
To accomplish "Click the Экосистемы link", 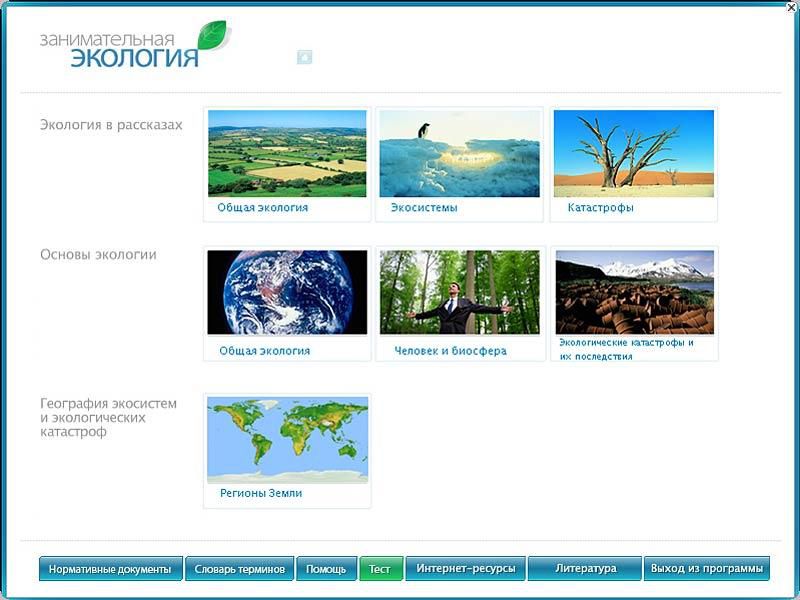I will 424,208.
